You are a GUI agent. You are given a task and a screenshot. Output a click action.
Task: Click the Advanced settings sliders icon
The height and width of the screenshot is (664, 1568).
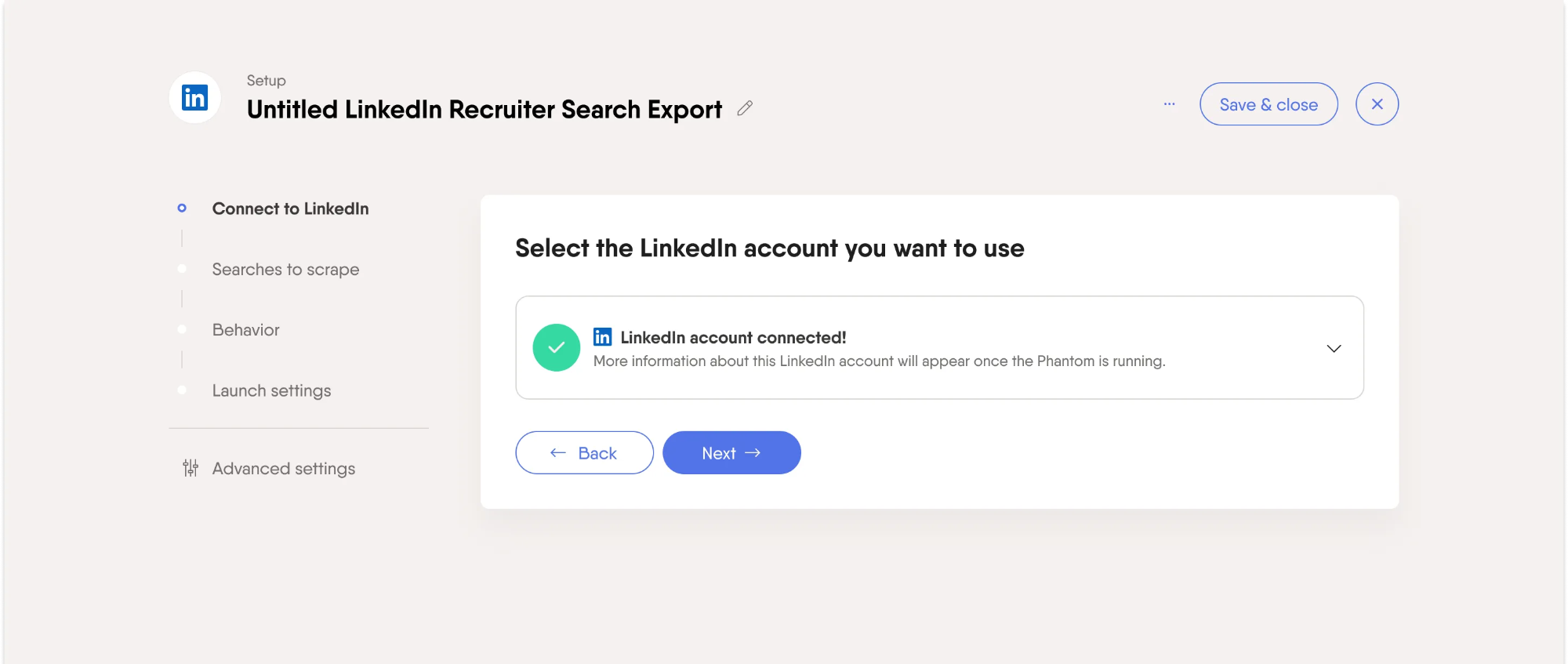pos(191,468)
